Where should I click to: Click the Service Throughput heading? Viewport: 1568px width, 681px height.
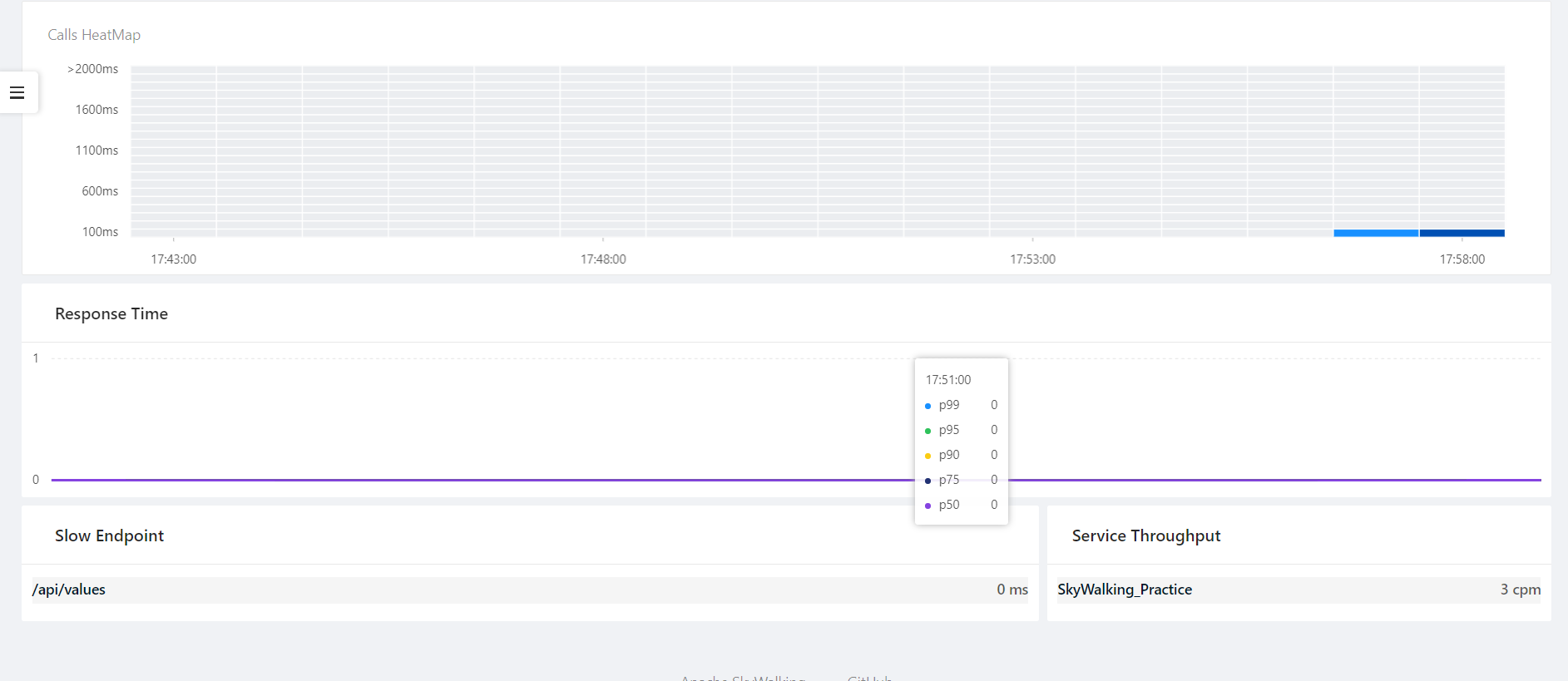pos(1146,535)
